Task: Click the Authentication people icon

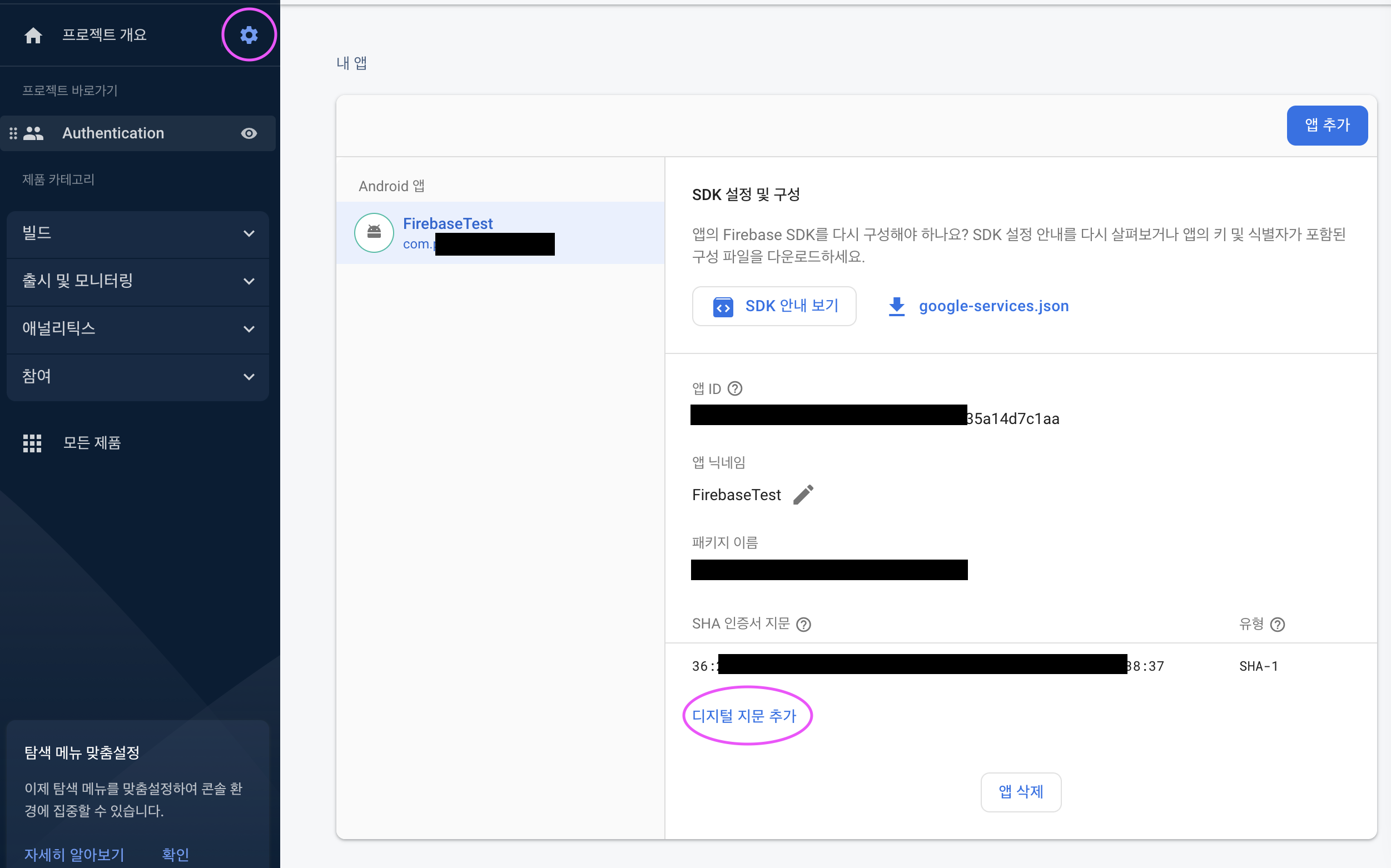Action: pyautogui.click(x=34, y=133)
